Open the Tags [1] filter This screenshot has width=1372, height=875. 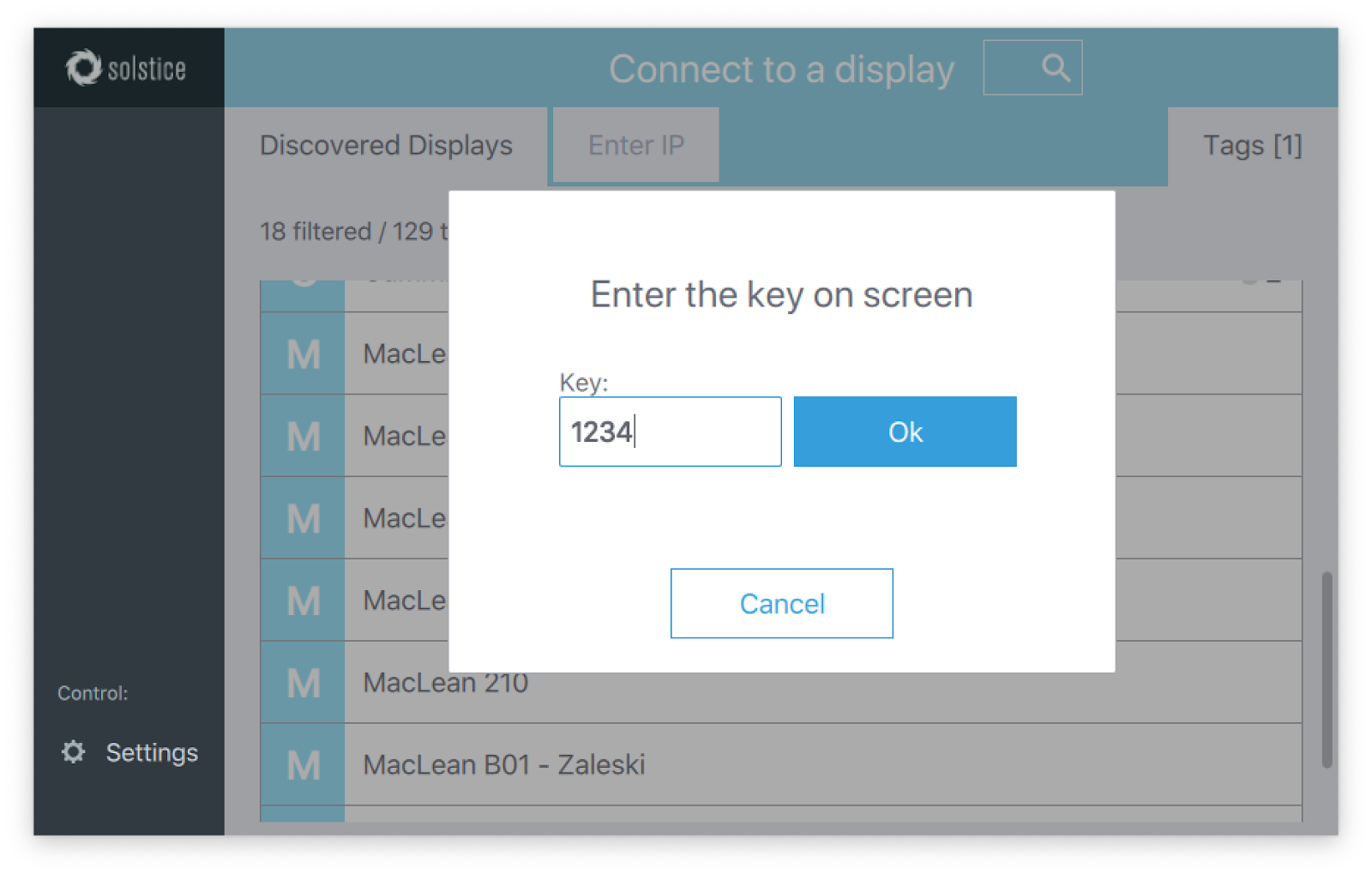1252,145
